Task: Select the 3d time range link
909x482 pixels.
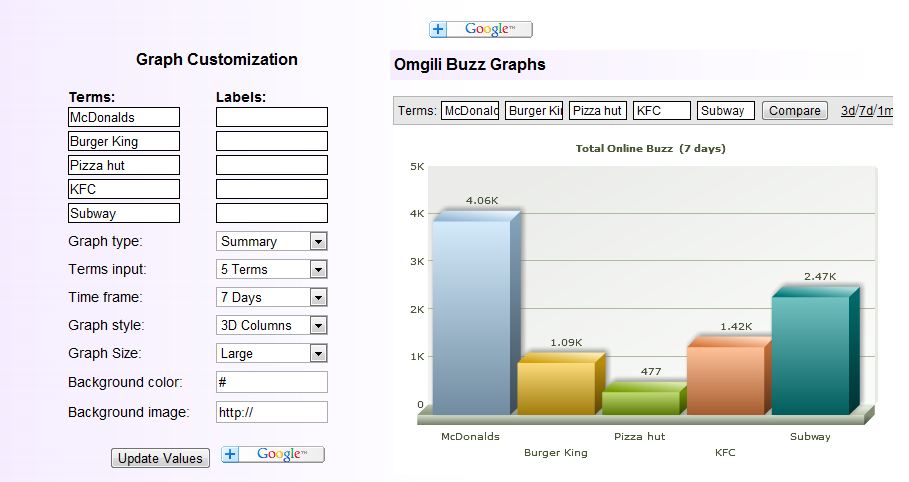Action: coord(847,111)
